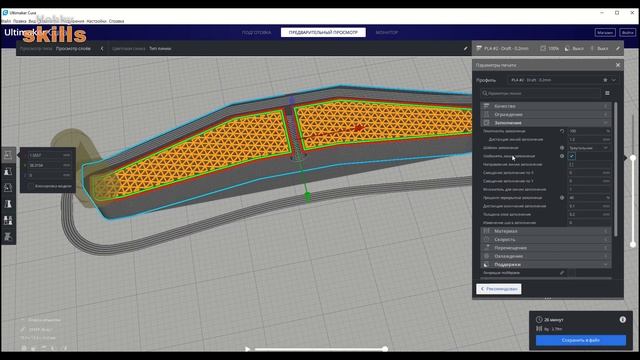This screenshot has height=360, width=640.
Task: Click the Recommended settings button
Action: [499, 289]
